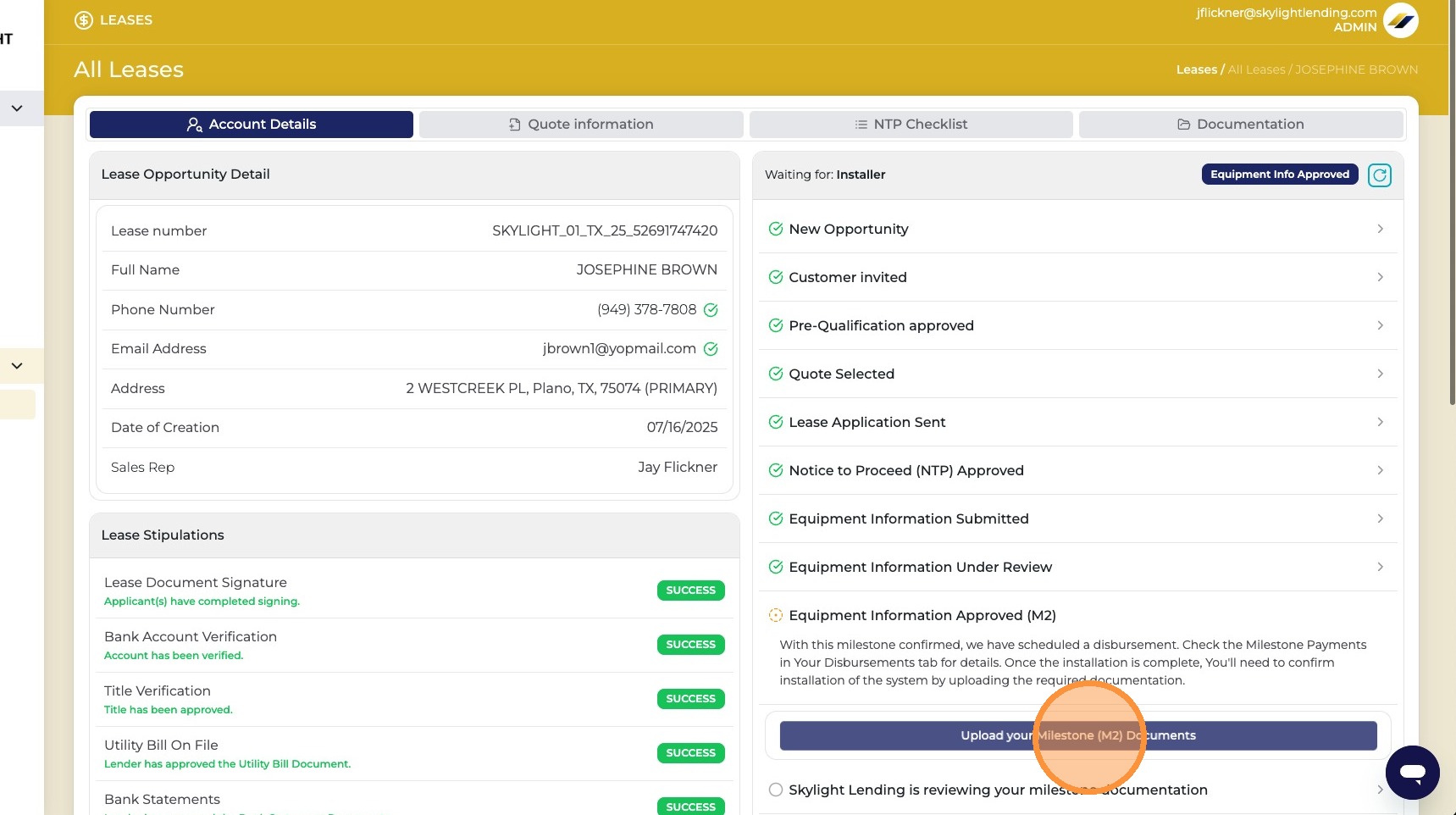The image size is (1456, 815).
Task: Click the verified check beside phone number
Action: [711, 310]
